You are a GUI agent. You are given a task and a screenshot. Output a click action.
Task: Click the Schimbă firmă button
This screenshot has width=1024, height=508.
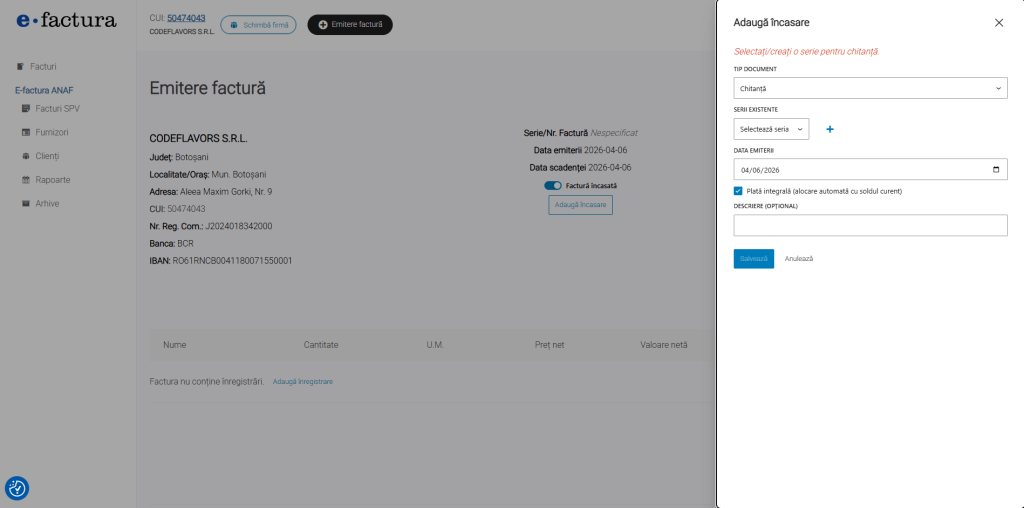point(259,25)
